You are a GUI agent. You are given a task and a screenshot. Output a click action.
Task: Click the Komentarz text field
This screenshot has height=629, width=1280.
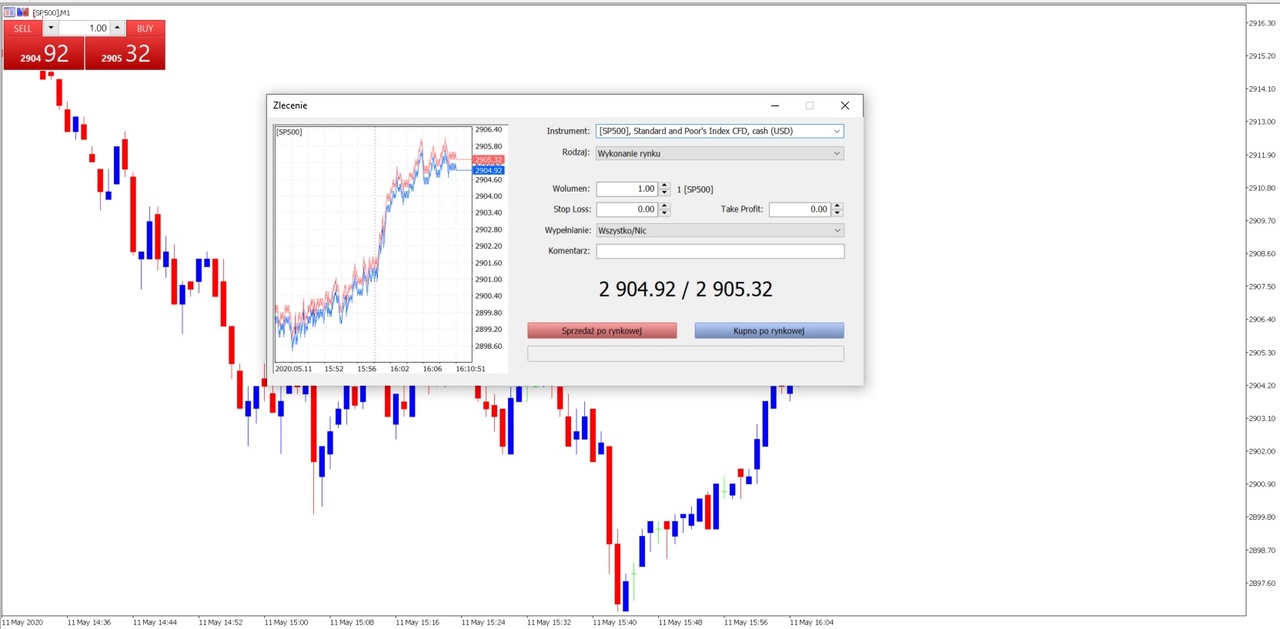[x=720, y=251]
